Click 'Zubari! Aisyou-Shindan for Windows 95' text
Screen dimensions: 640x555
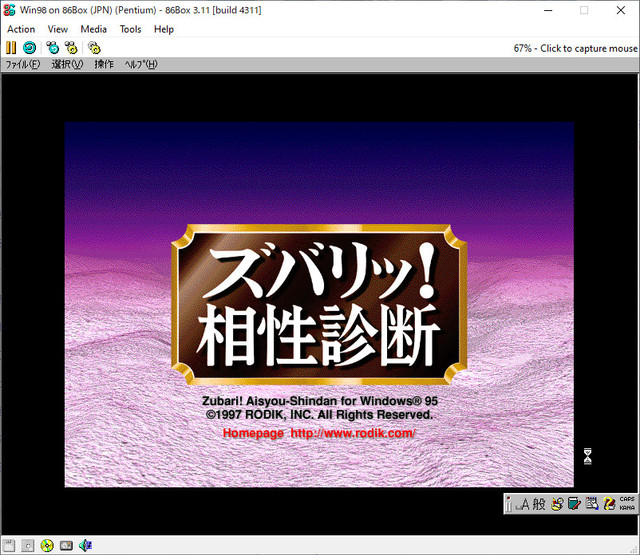coord(320,401)
